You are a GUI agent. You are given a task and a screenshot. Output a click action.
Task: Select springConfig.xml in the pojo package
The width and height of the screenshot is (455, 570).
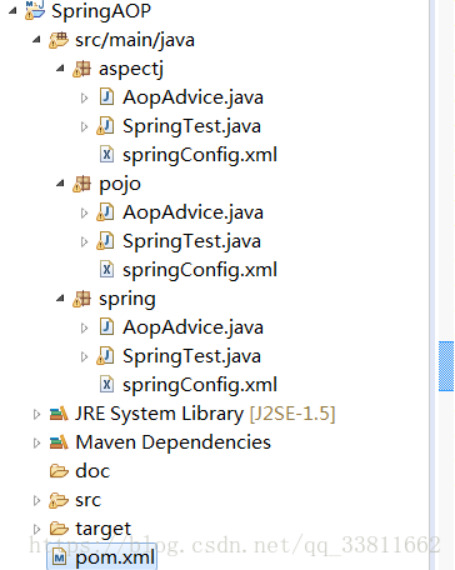(200, 270)
